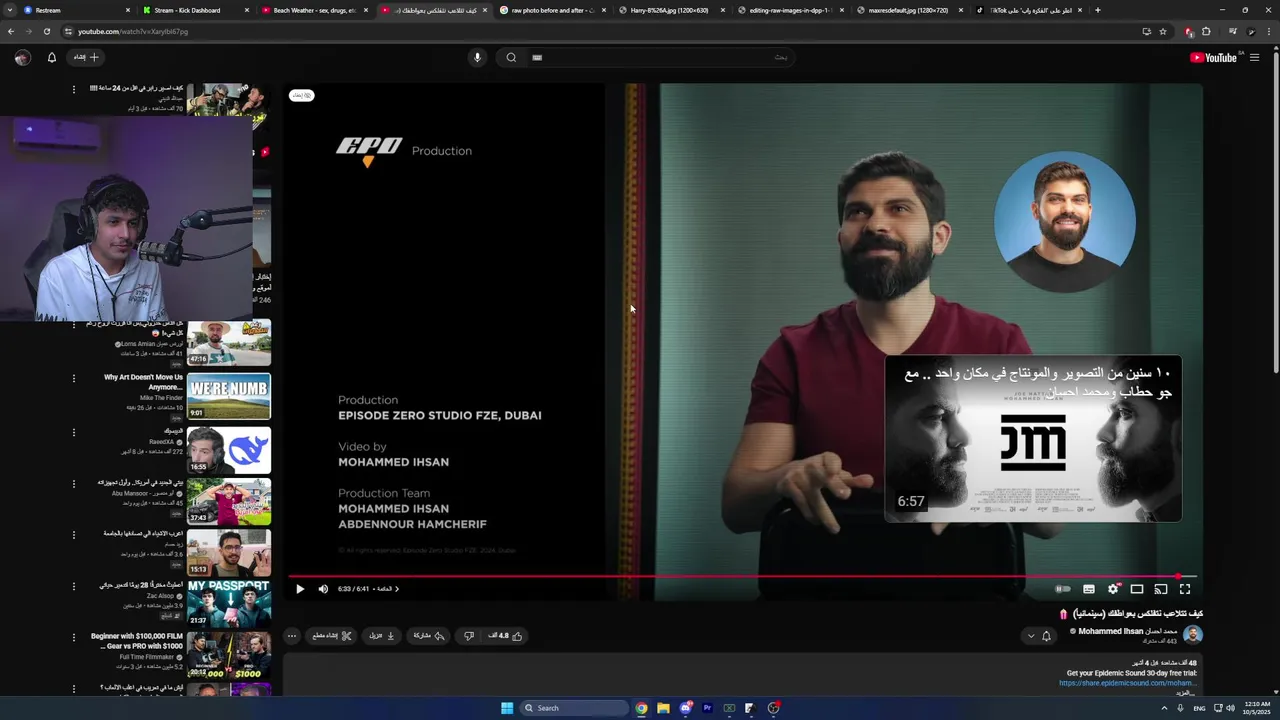The image size is (1280, 720).
Task: Click the suggested end-screen video card 6:57
Action: (1033, 438)
